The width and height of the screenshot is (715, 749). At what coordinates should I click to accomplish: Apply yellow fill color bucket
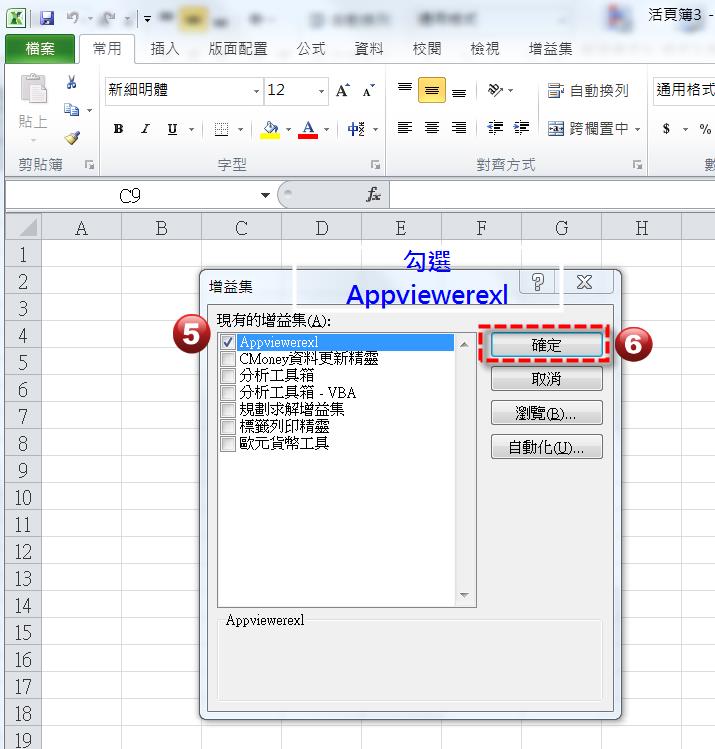(x=270, y=129)
